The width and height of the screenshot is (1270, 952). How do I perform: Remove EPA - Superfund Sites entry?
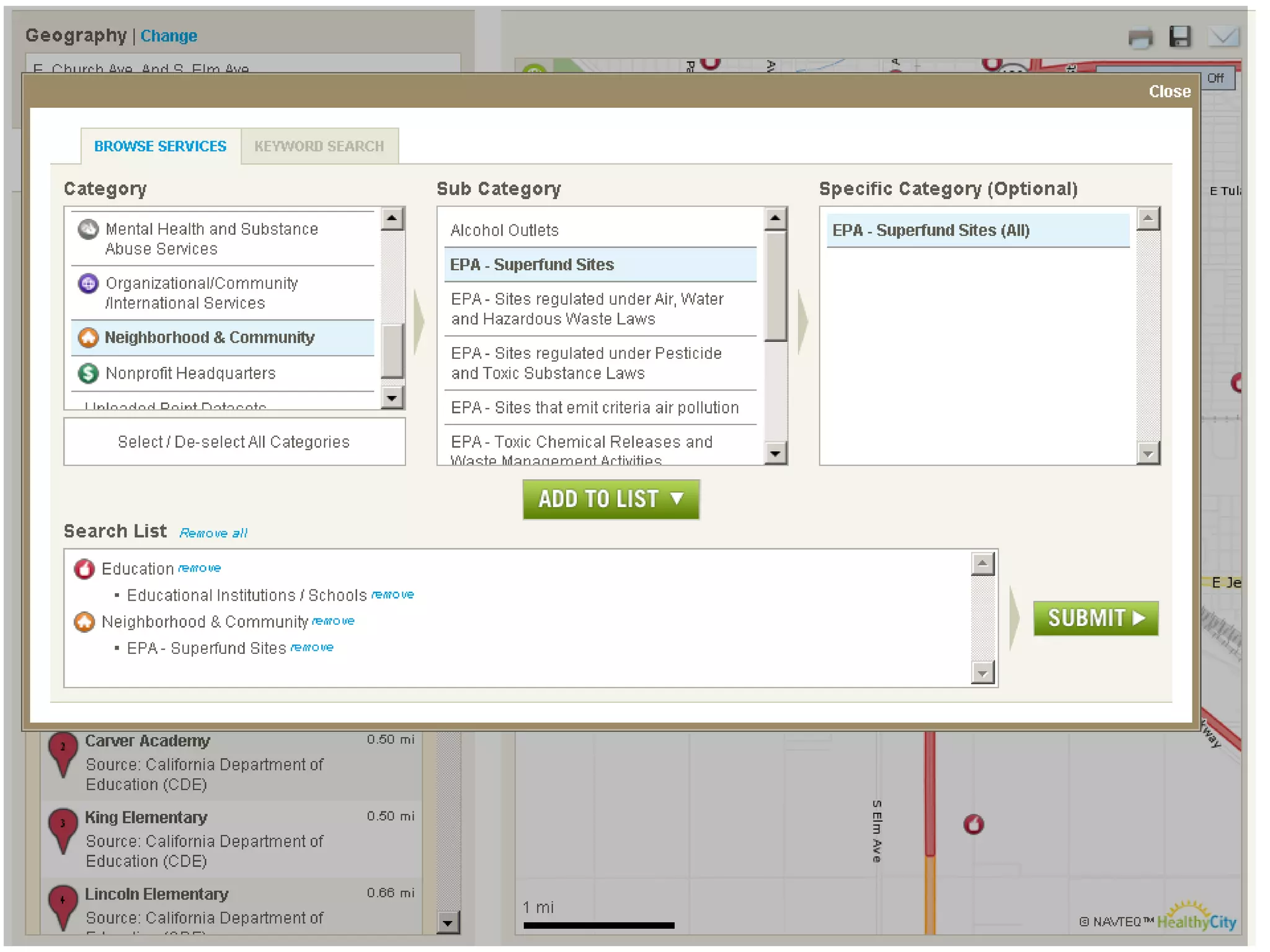pyautogui.click(x=312, y=647)
